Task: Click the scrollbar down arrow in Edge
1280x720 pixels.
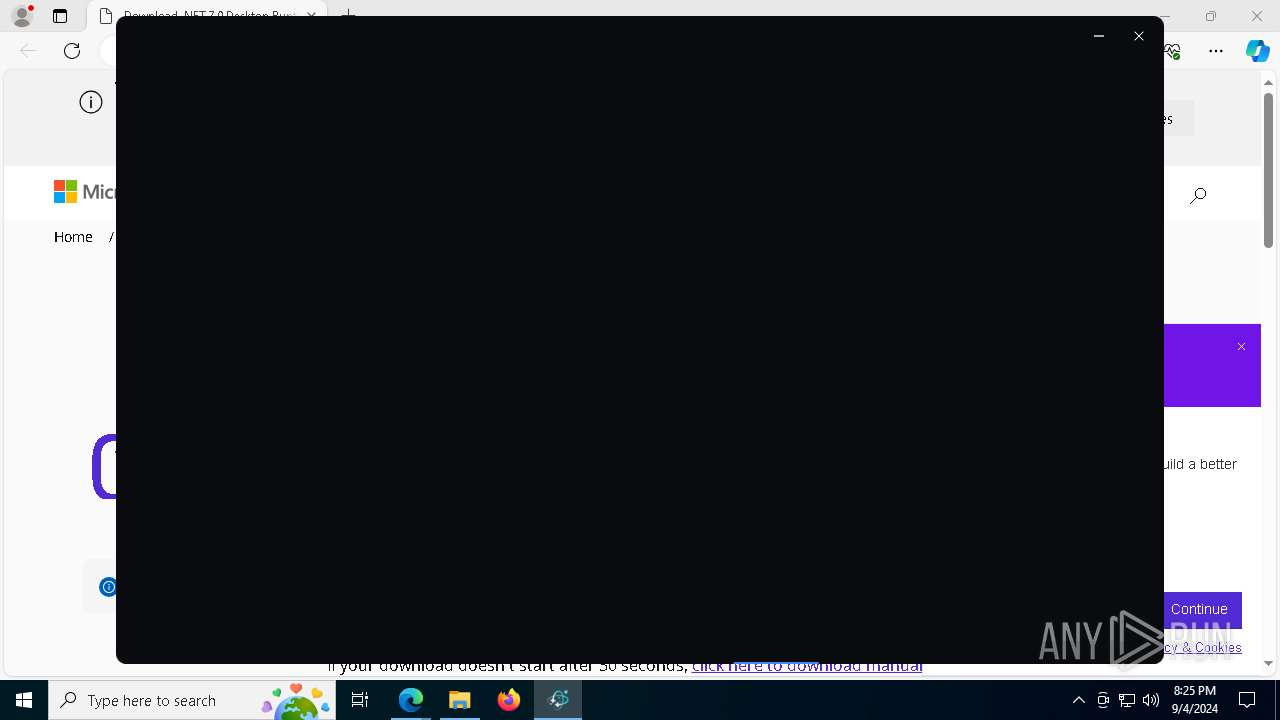Action: coord(1268,663)
